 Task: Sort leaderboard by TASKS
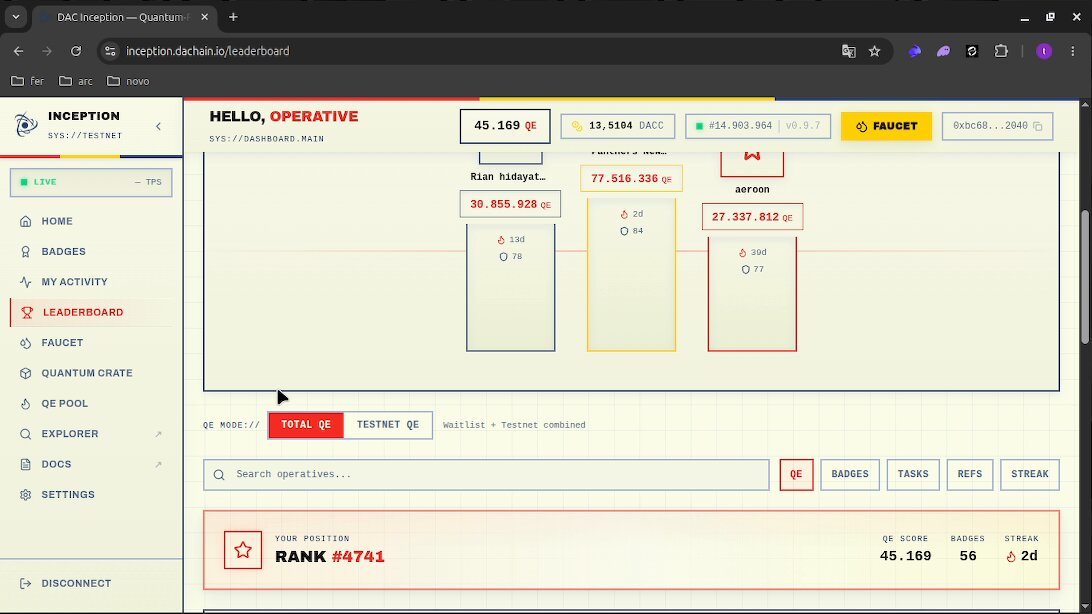(912, 474)
